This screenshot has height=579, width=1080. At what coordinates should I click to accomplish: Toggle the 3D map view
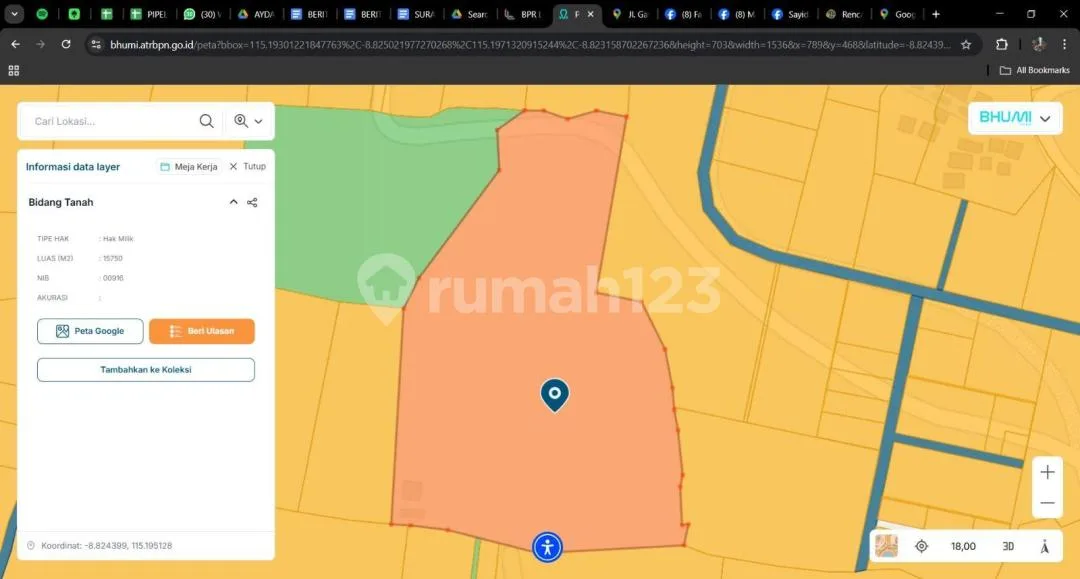pos(1008,546)
